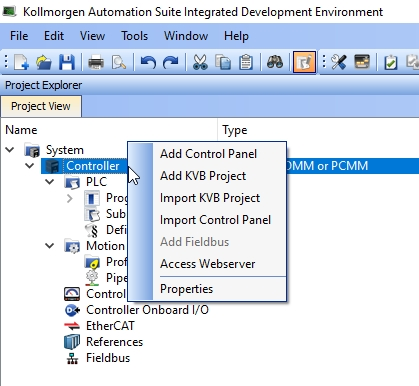This screenshot has height=386, width=419.
Task: Click the Fieldbus network icon
Action: click(72, 358)
